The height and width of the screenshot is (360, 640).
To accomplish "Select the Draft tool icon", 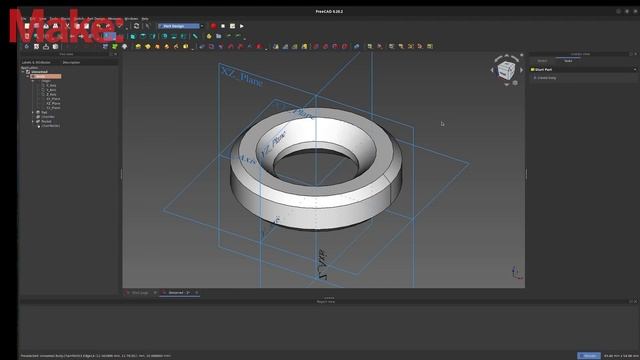I will click(335, 47).
